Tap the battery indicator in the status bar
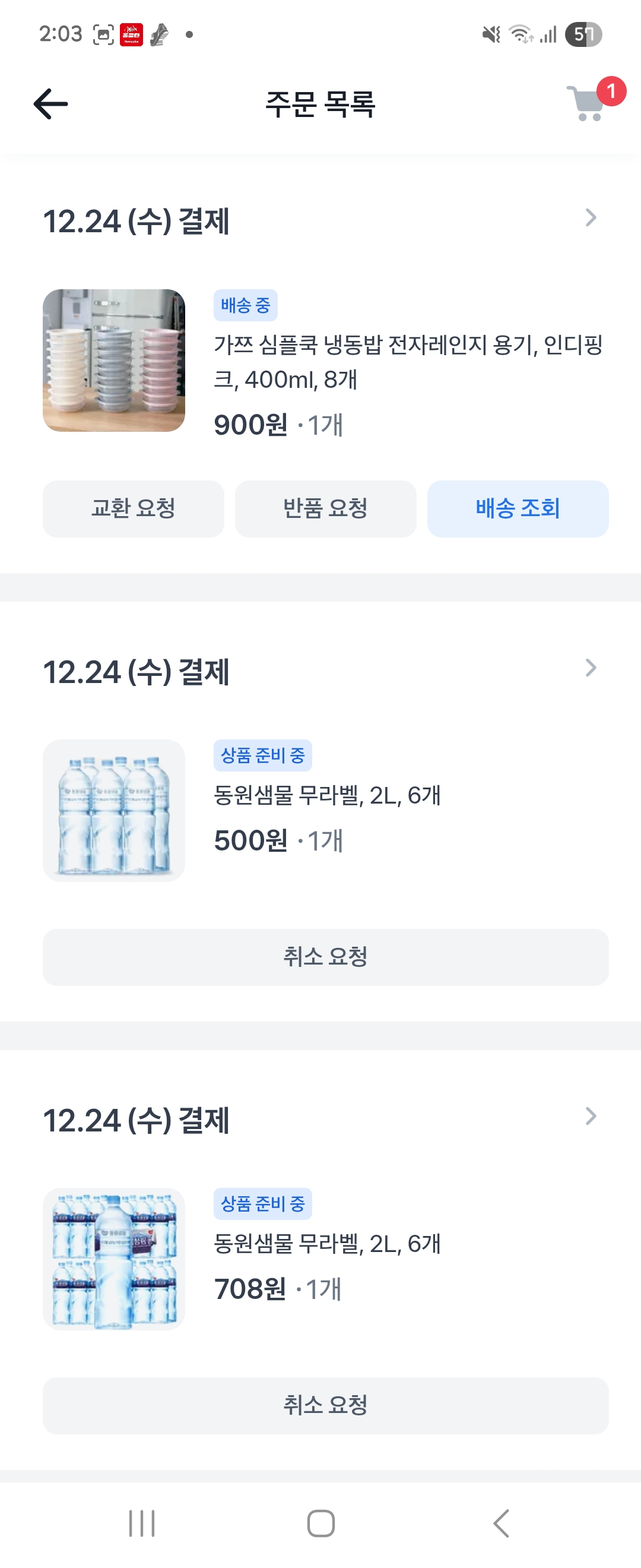Viewport: 641px width, 1568px height. (x=583, y=34)
